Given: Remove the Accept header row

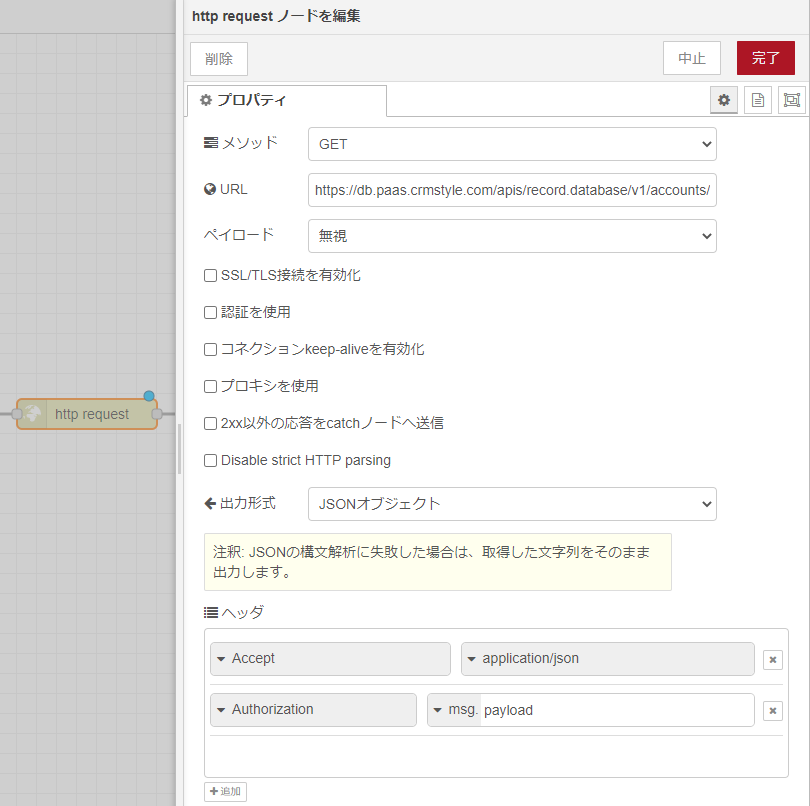Looking at the screenshot, I should click(773, 659).
